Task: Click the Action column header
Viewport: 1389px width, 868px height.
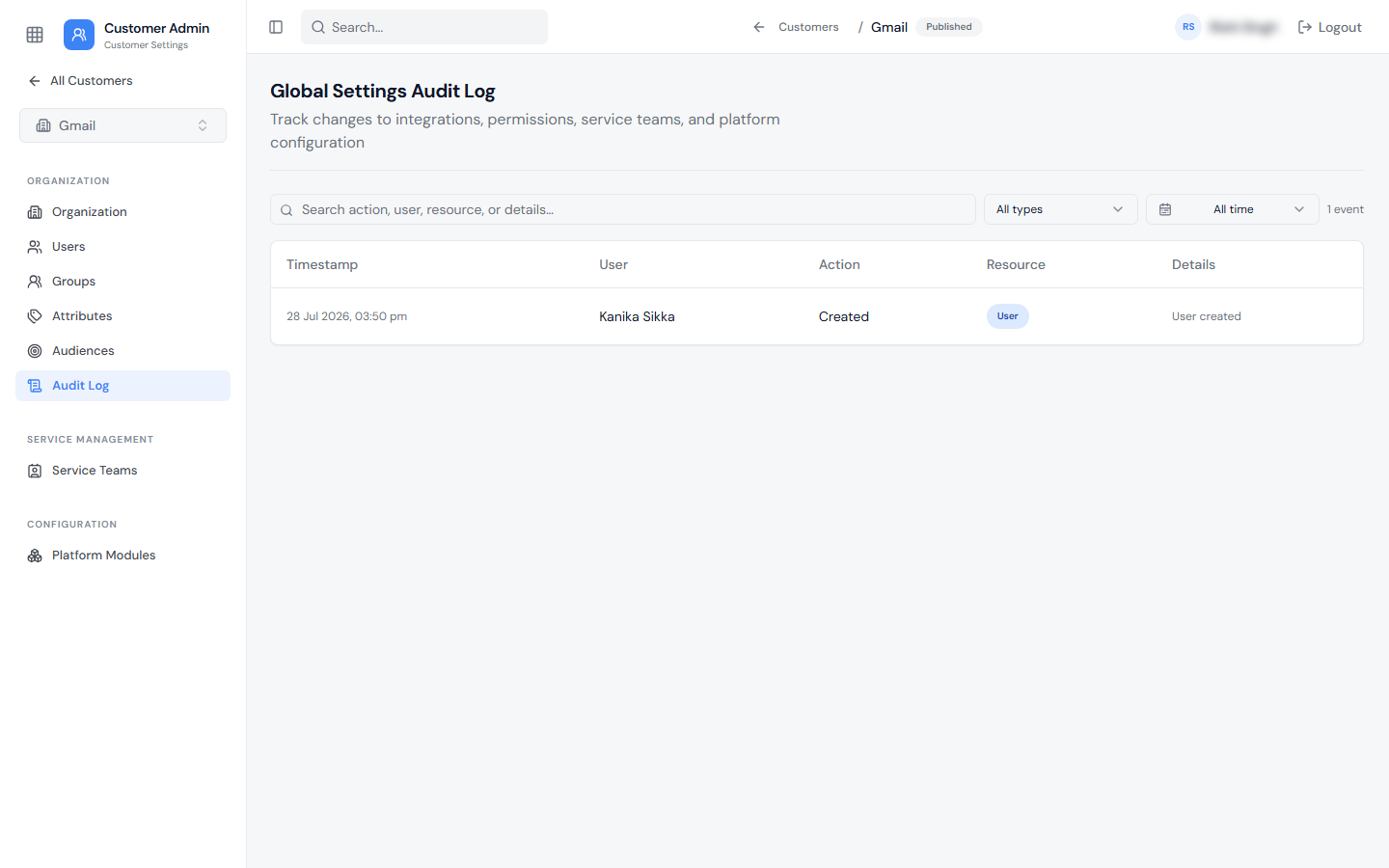Action: (839, 264)
